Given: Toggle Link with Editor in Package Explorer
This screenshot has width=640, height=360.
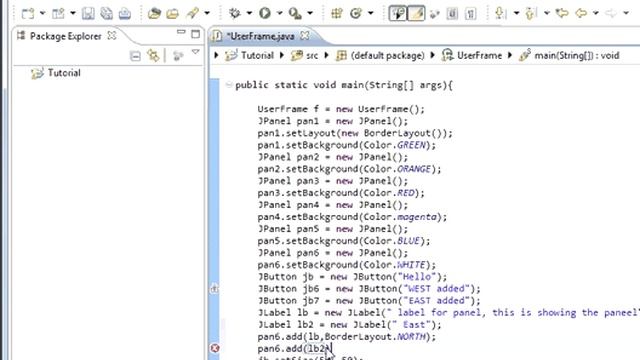Looking at the screenshot, I should [153, 56].
